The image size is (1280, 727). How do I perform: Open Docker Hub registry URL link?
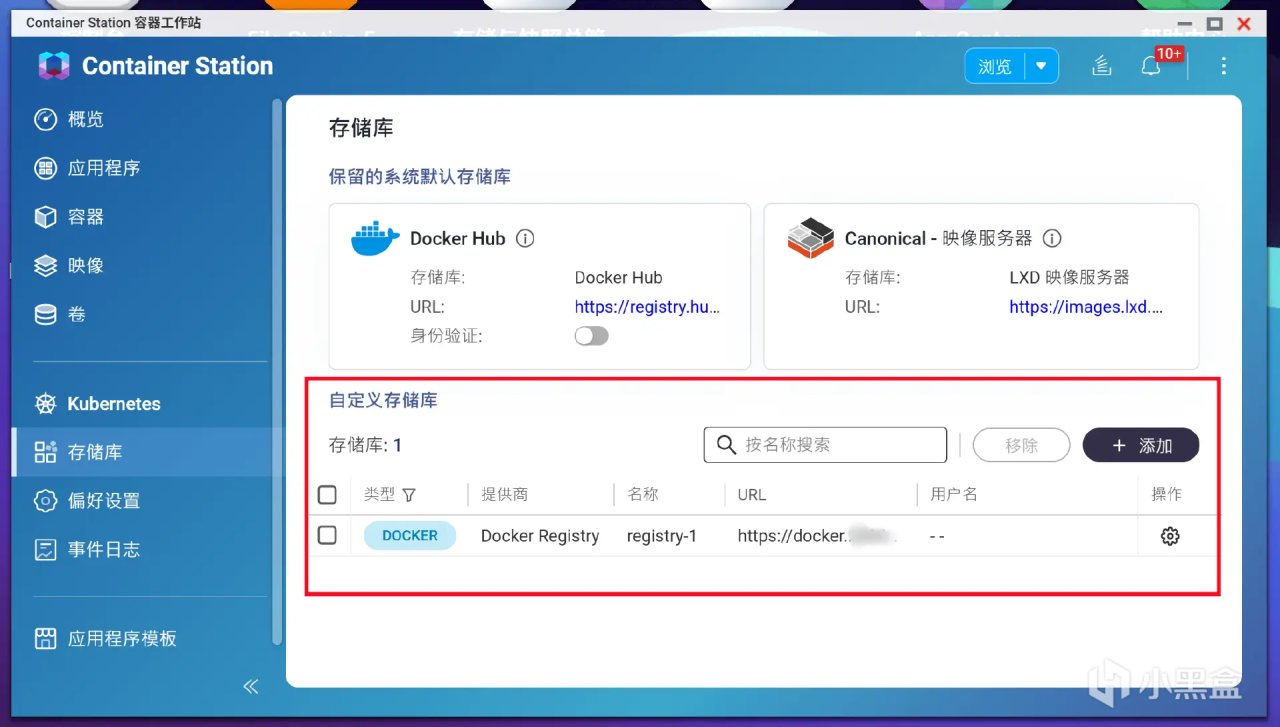click(x=647, y=307)
